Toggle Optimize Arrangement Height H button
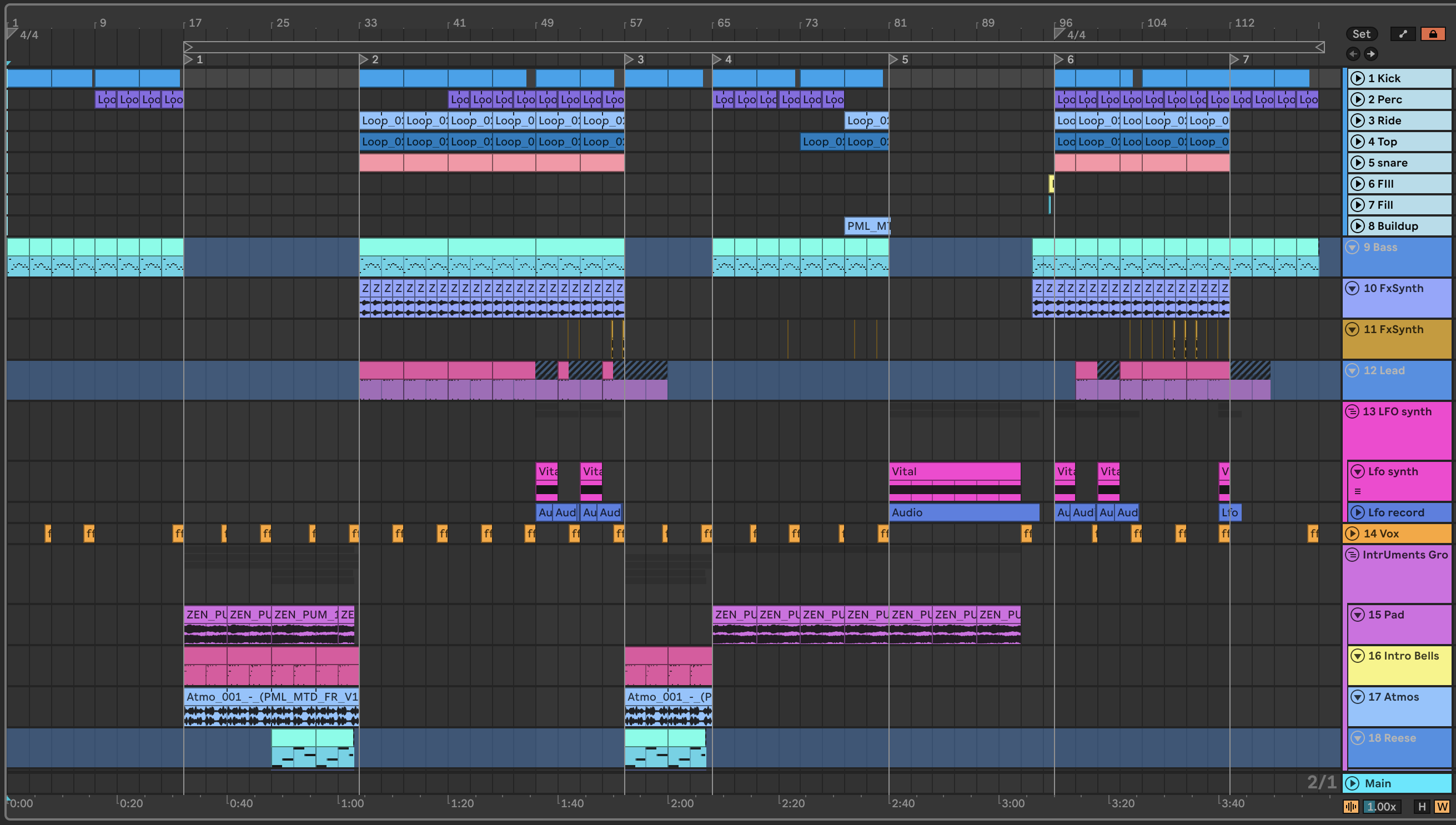The width and height of the screenshot is (1456, 825). pos(1422,806)
